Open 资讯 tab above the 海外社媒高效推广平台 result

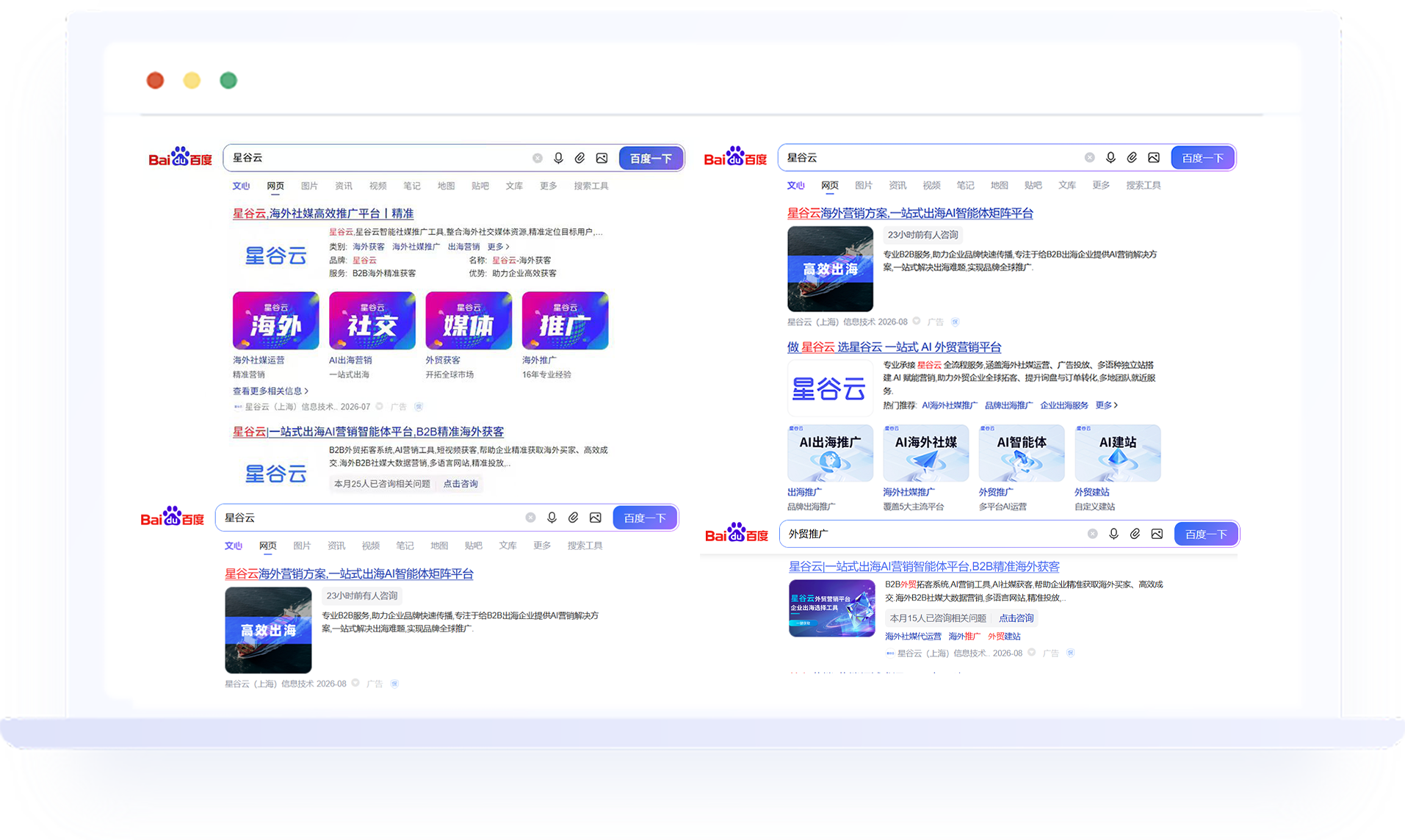343,186
